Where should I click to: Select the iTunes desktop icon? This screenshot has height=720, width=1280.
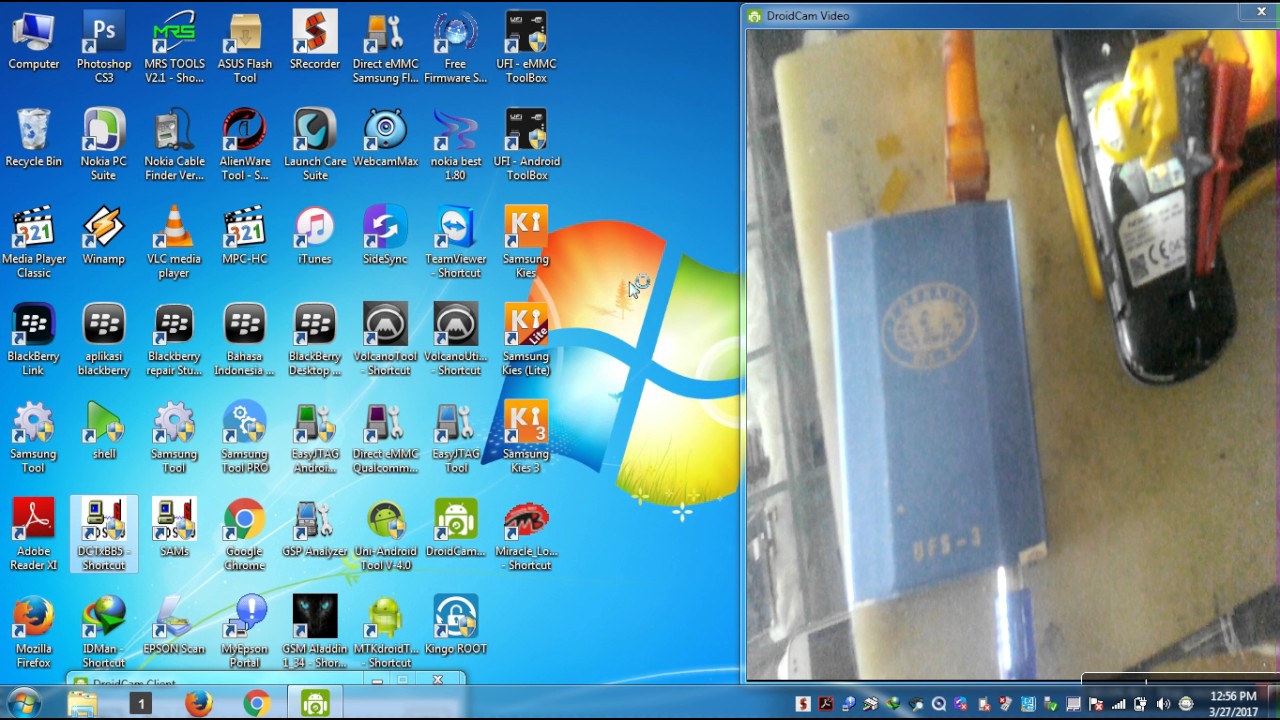point(315,237)
